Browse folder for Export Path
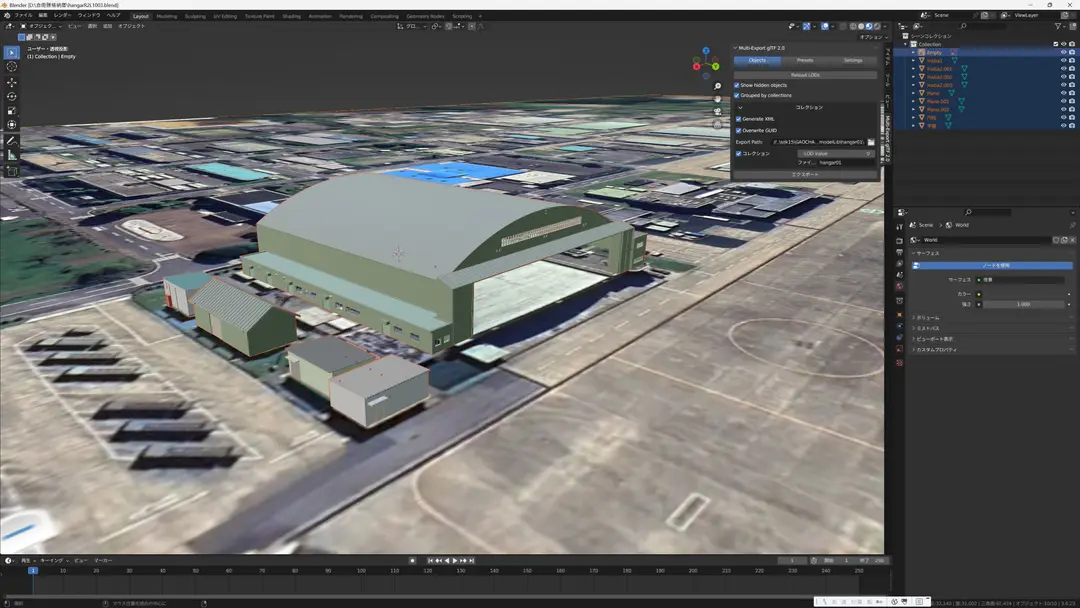1080x608 pixels. tap(871, 142)
